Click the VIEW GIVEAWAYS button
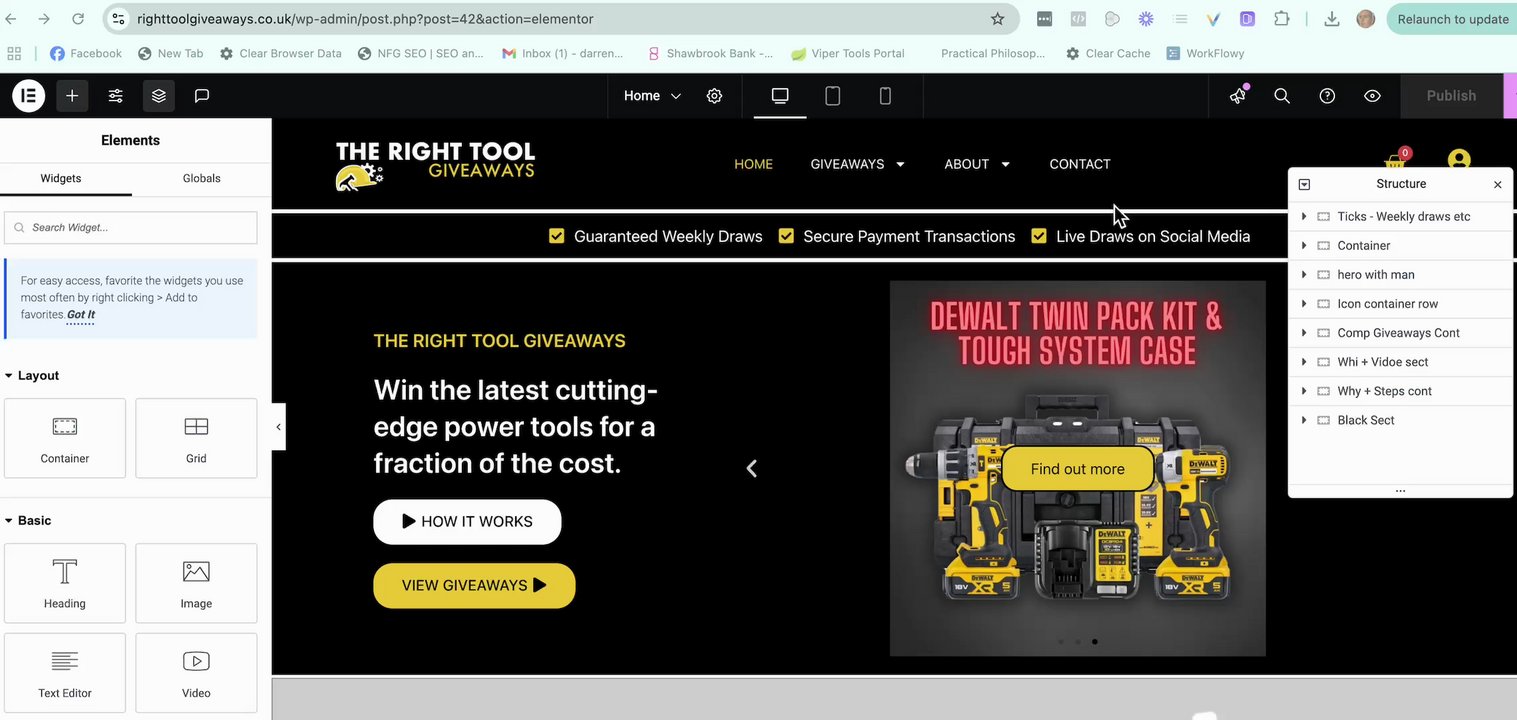Image resolution: width=1517 pixels, height=720 pixels. 474,585
